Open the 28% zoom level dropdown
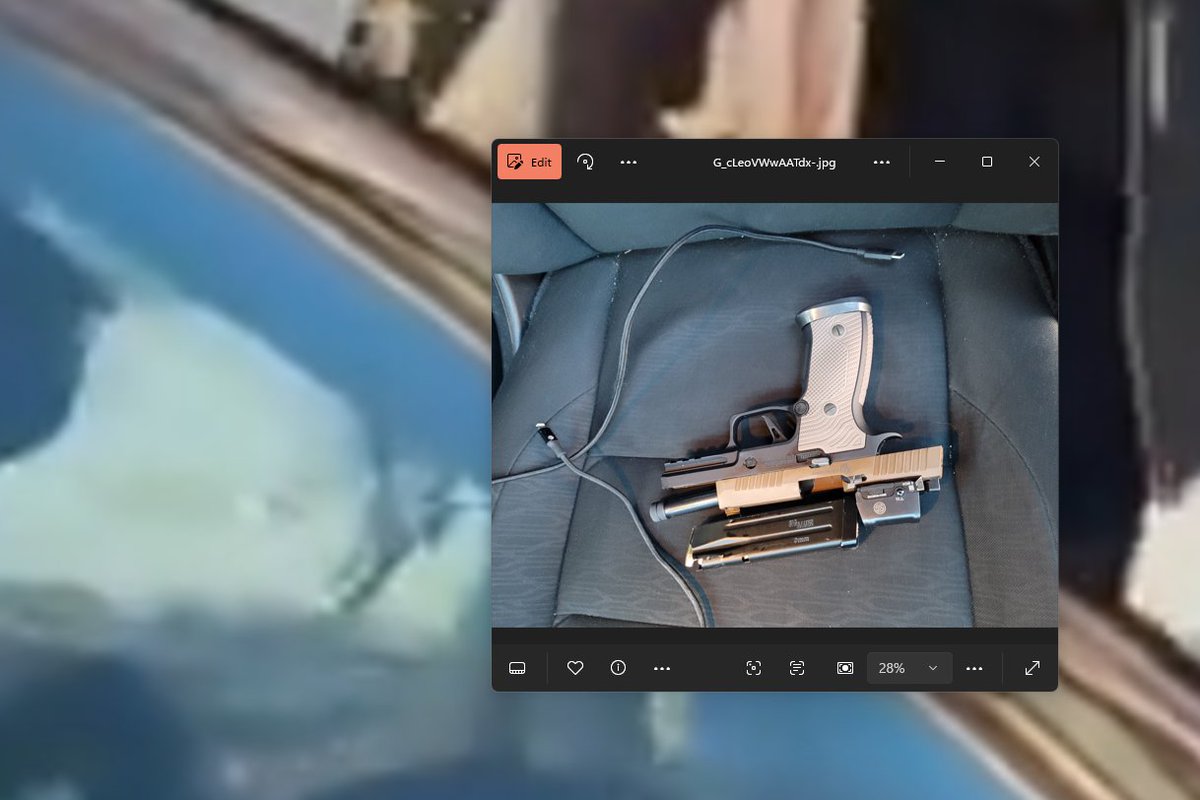1200x800 pixels. 909,668
